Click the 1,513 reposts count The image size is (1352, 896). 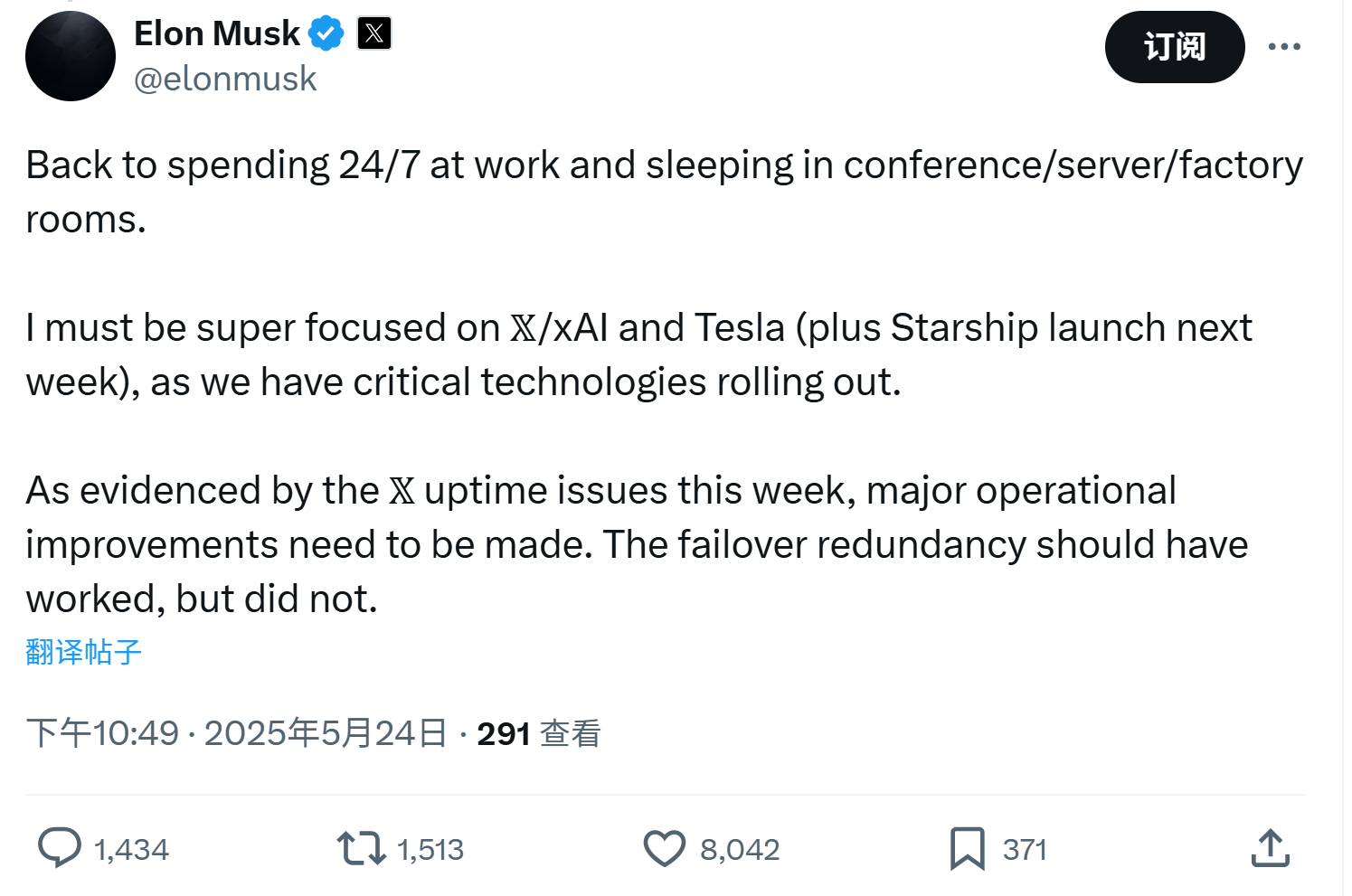point(430,850)
